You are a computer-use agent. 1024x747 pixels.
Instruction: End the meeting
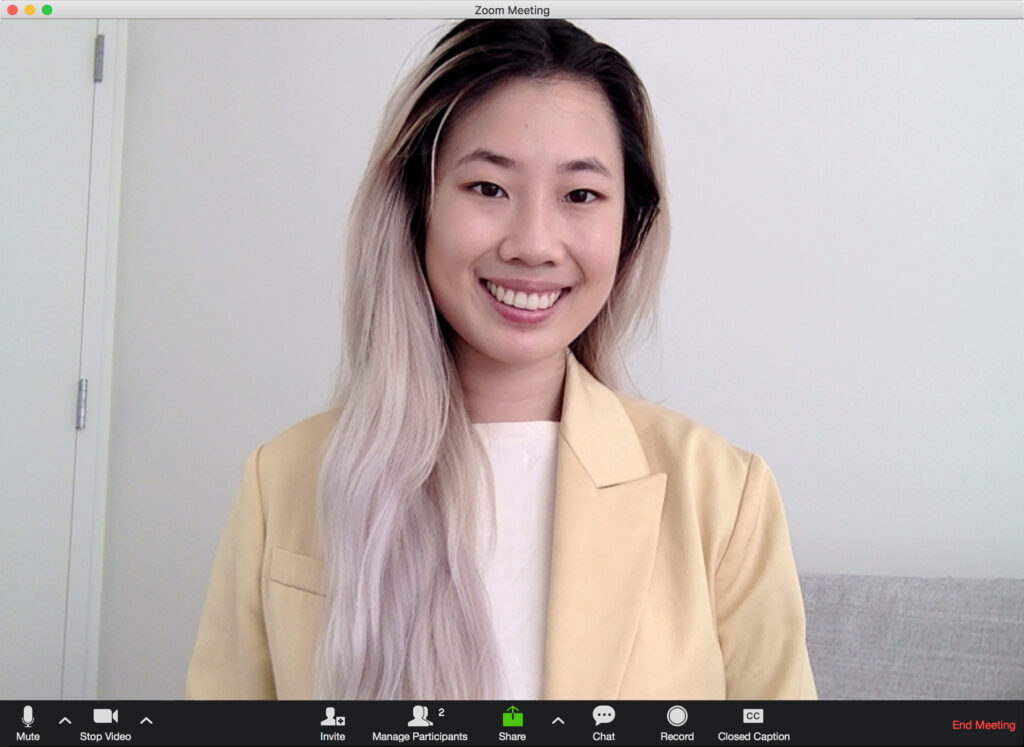tap(981, 725)
